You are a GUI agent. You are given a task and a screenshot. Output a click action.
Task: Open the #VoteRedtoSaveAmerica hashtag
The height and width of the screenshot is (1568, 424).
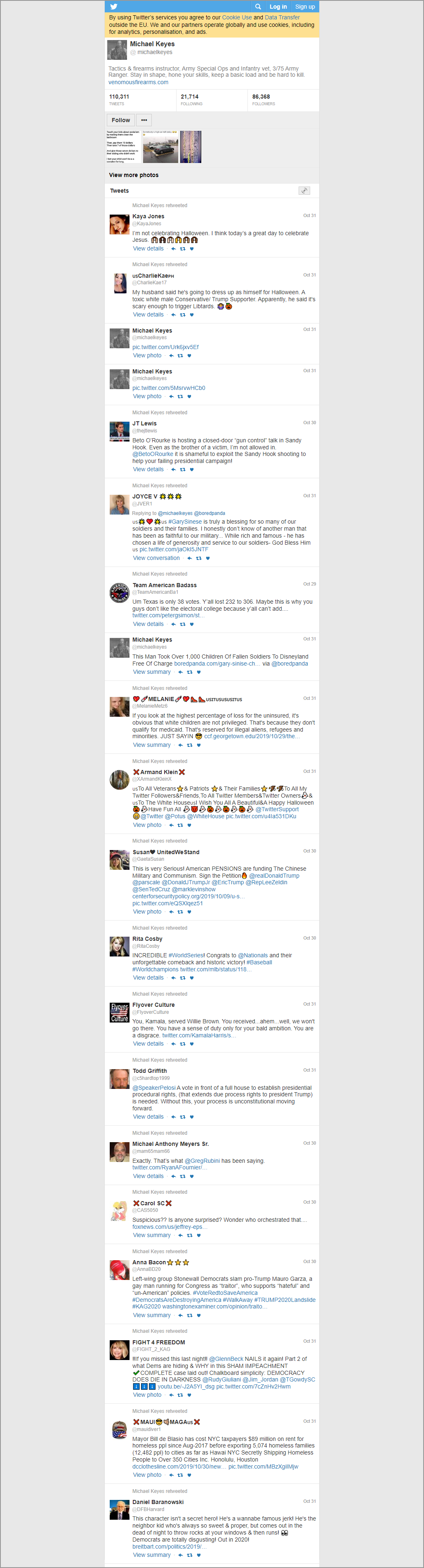(225, 1293)
